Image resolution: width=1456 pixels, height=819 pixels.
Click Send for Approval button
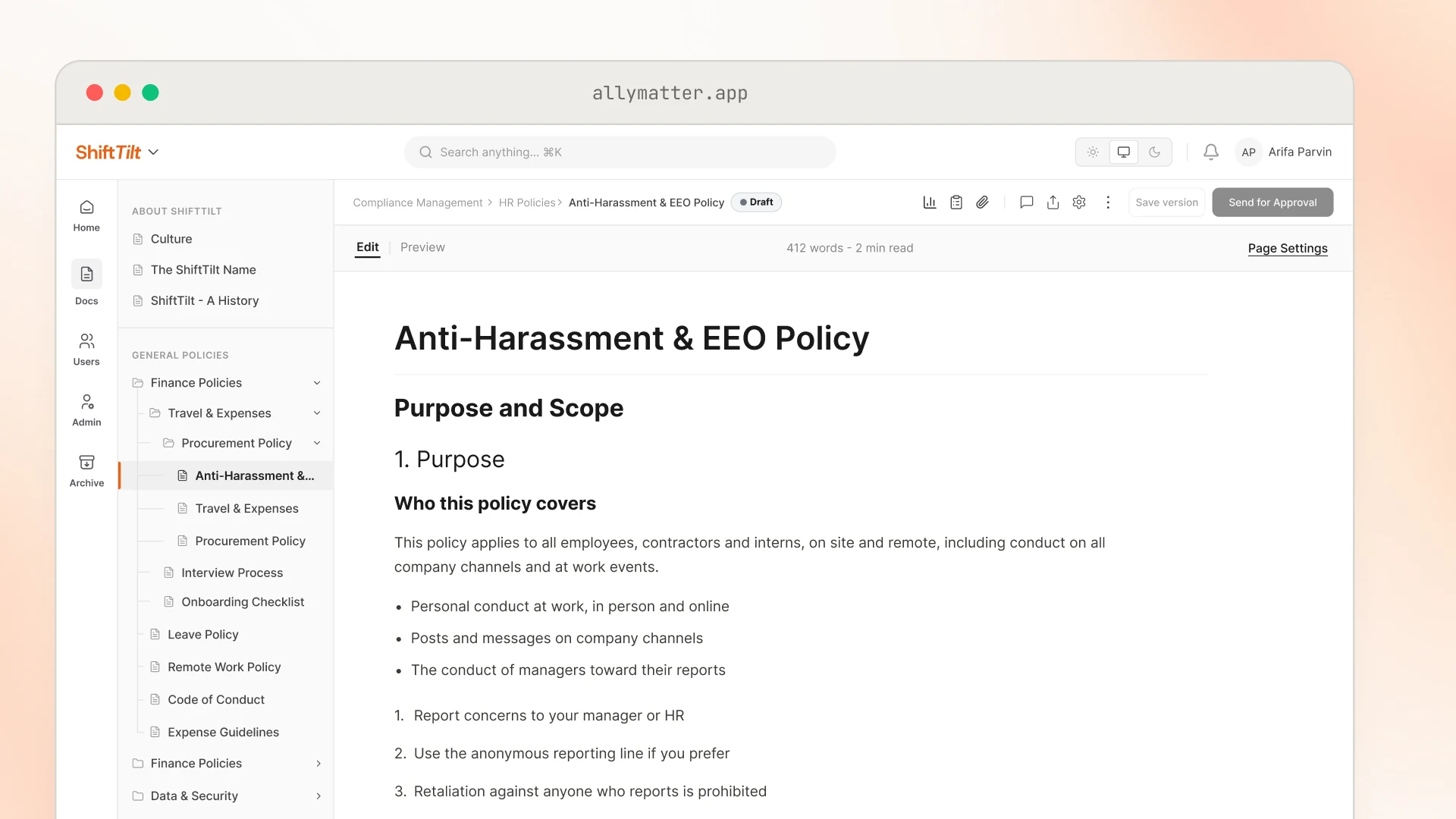coord(1272,202)
